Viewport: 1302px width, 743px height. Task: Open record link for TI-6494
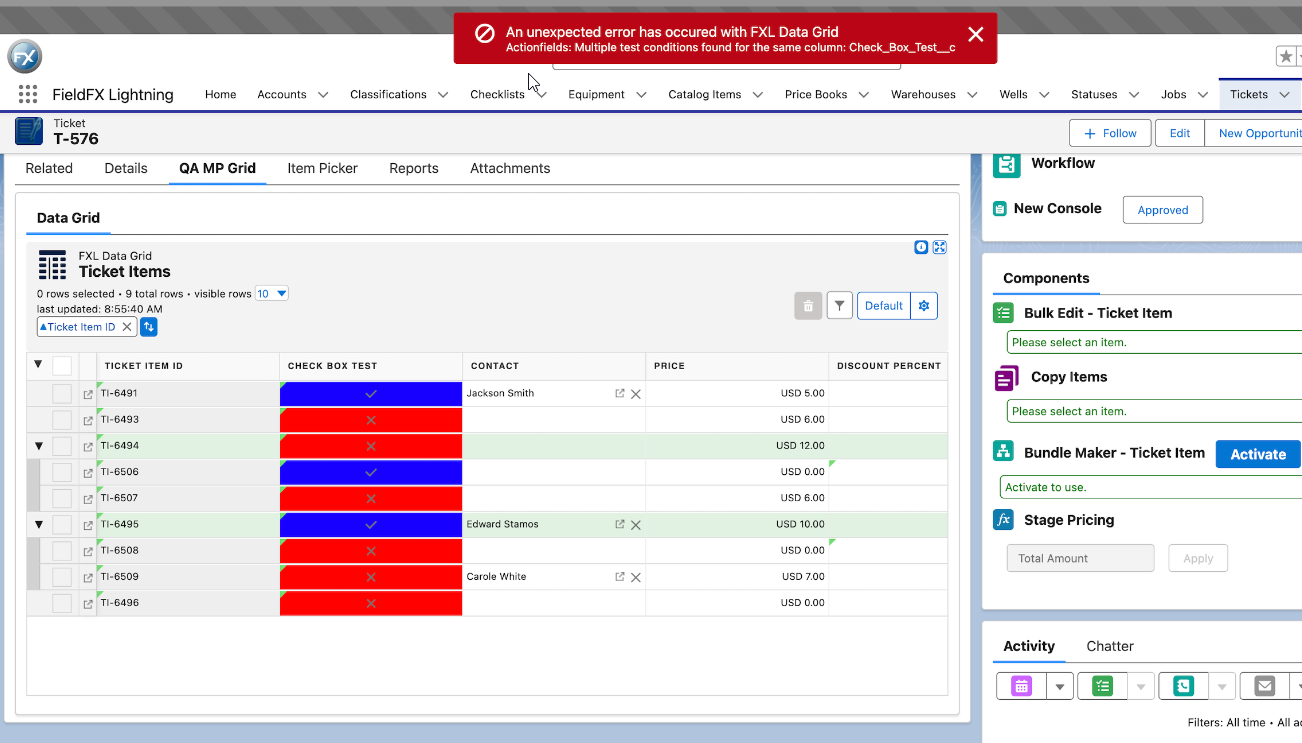(88, 446)
